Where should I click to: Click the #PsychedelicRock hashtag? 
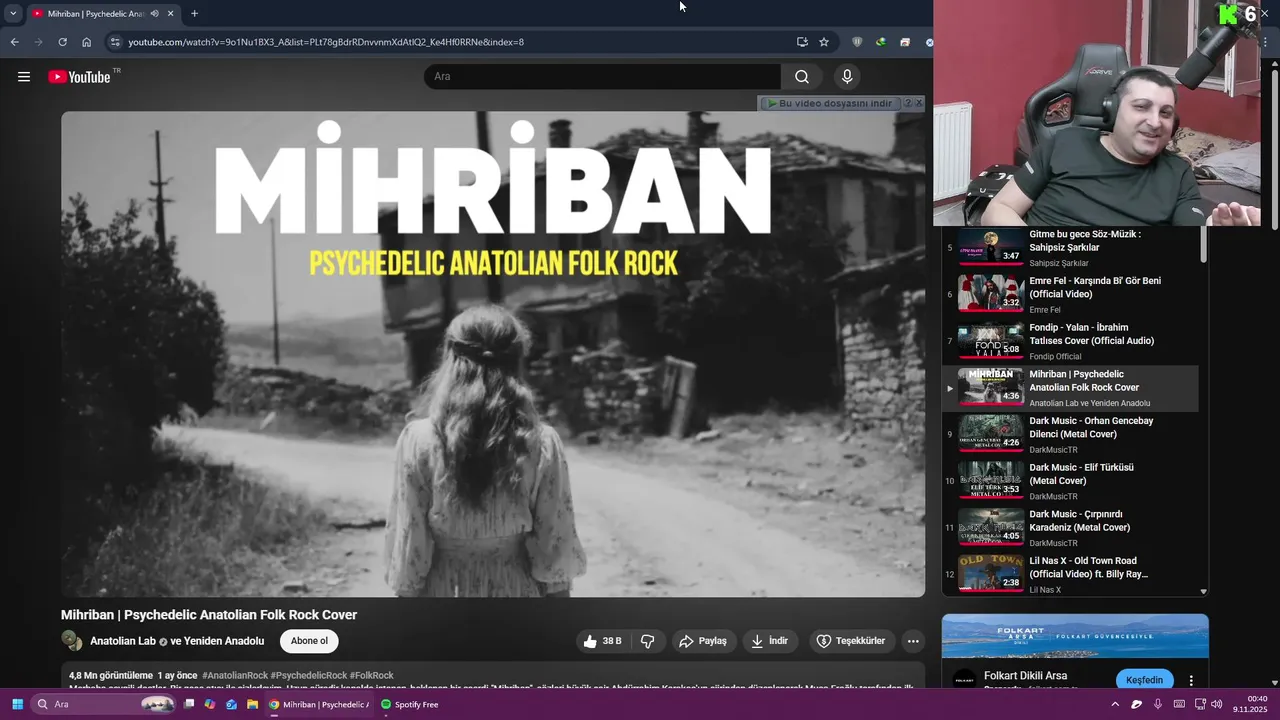coord(309,676)
